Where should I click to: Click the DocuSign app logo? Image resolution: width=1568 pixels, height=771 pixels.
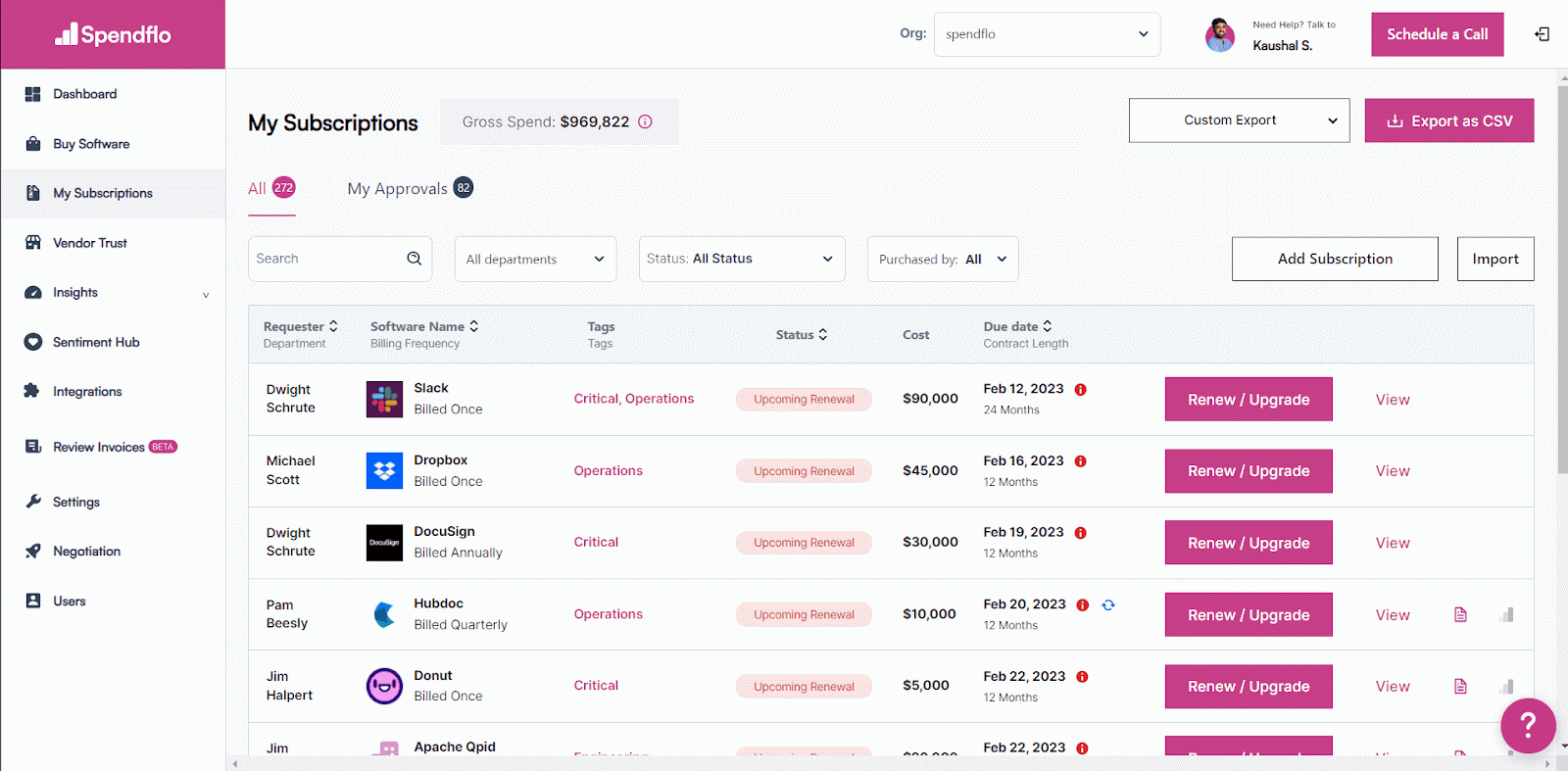(384, 543)
